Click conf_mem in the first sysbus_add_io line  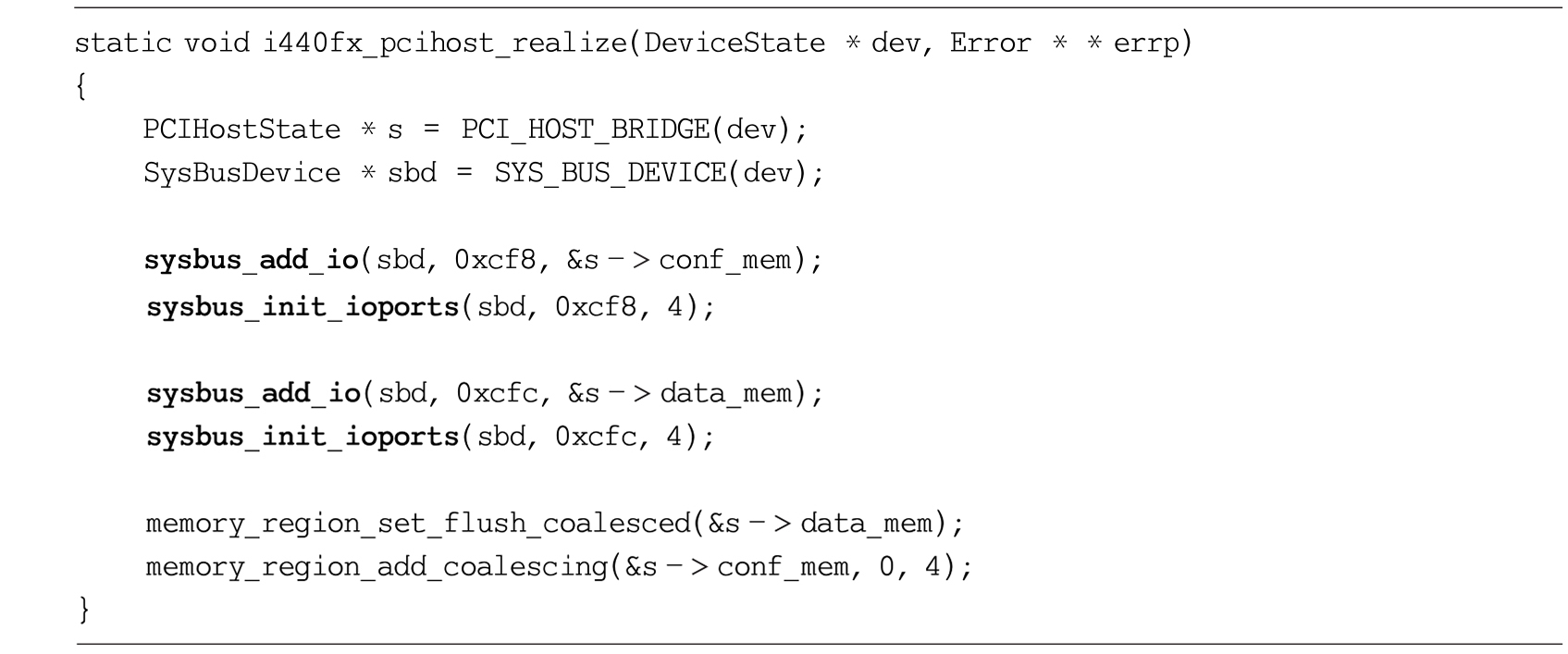[x=726, y=262]
